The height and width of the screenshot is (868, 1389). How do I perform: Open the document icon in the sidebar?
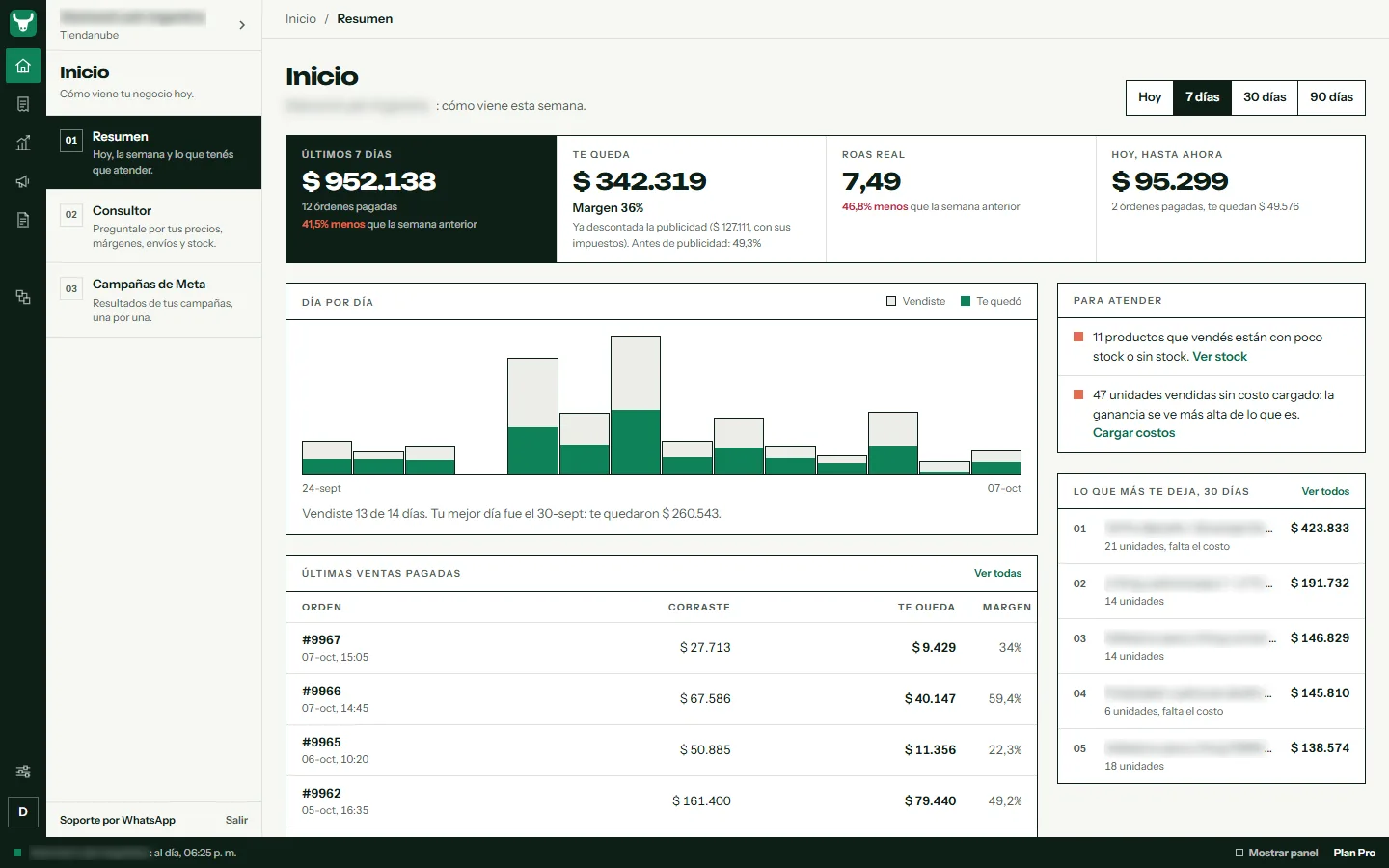point(23,220)
